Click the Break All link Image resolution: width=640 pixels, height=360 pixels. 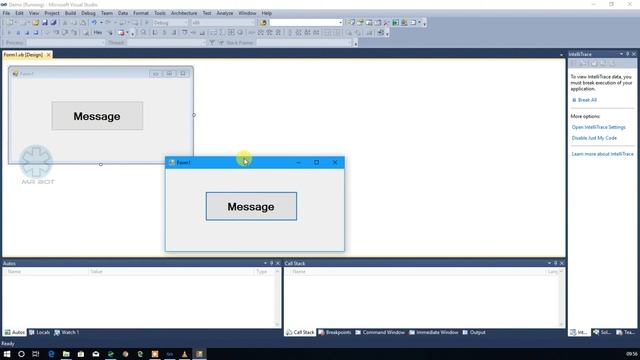587,100
